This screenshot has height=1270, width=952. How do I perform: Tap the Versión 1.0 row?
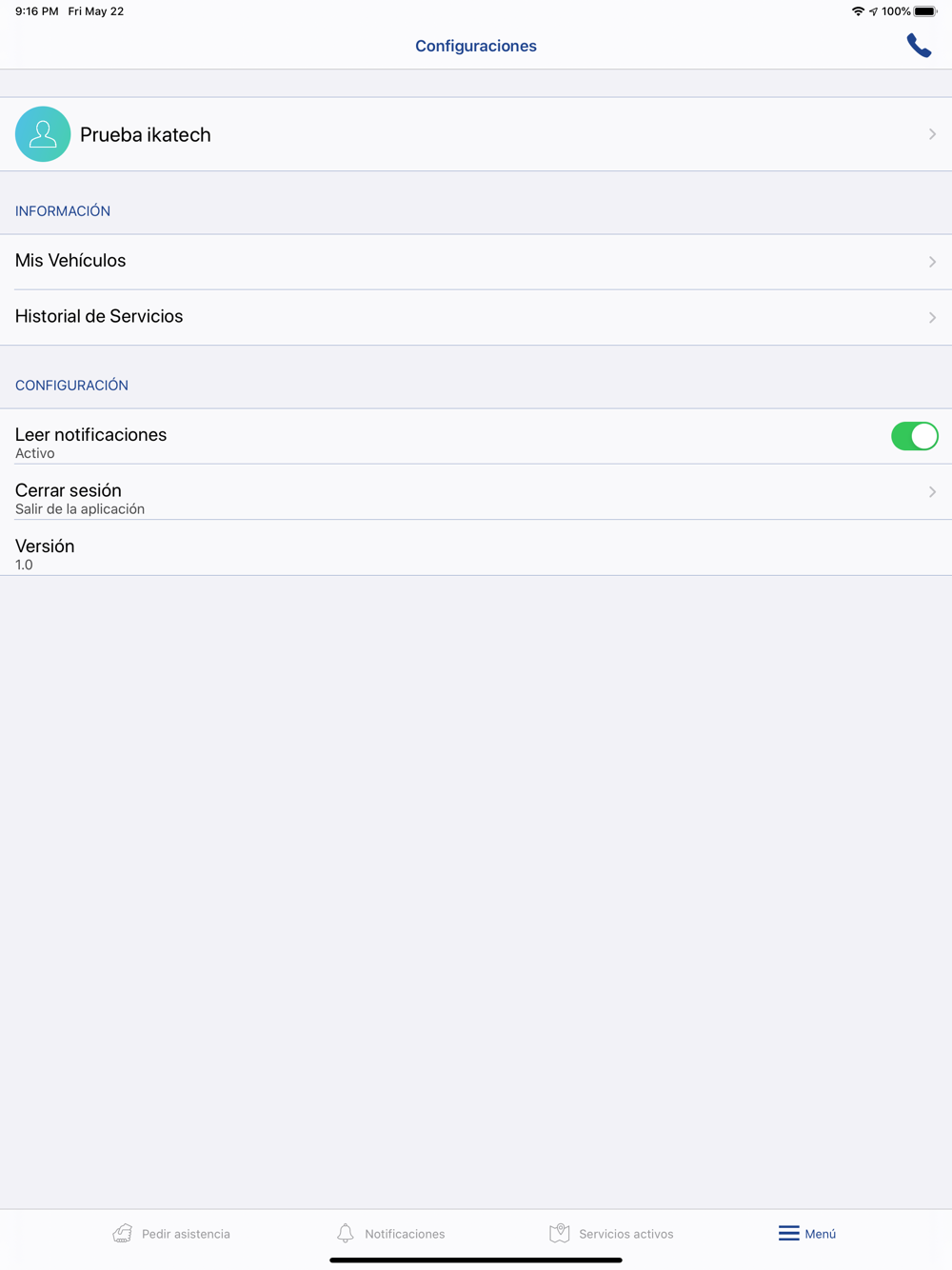point(476,547)
